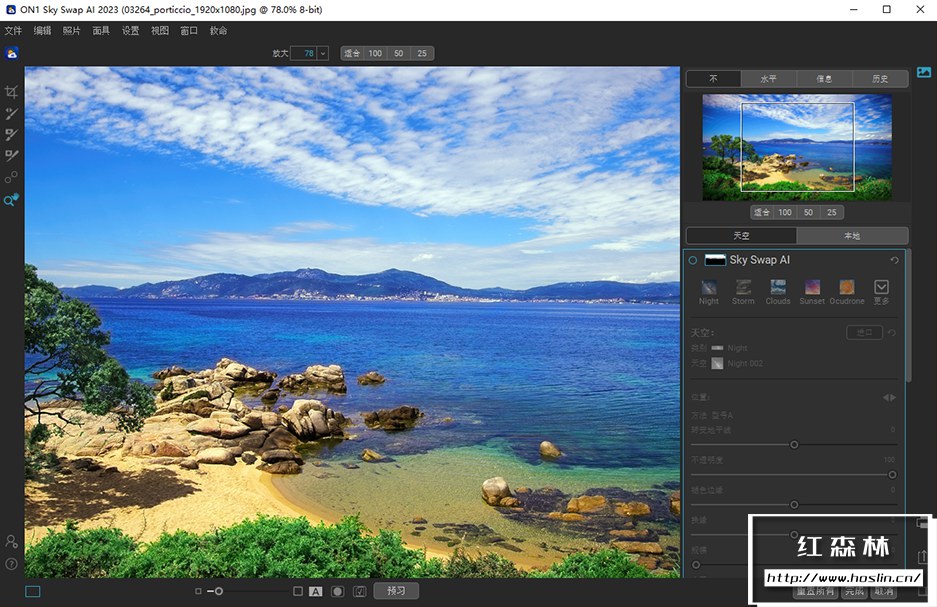The width and height of the screenshot is (937, 607).
Task: Open the 编辑 menu
Action: [x=42, y=31]
